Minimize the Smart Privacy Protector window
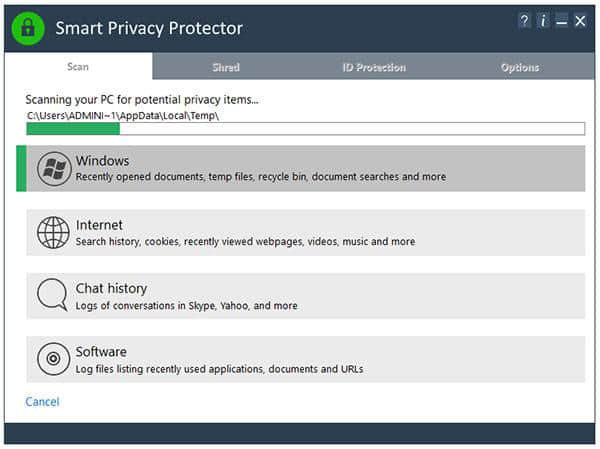Screen dimensions: 600x449 tap(561, 21)
